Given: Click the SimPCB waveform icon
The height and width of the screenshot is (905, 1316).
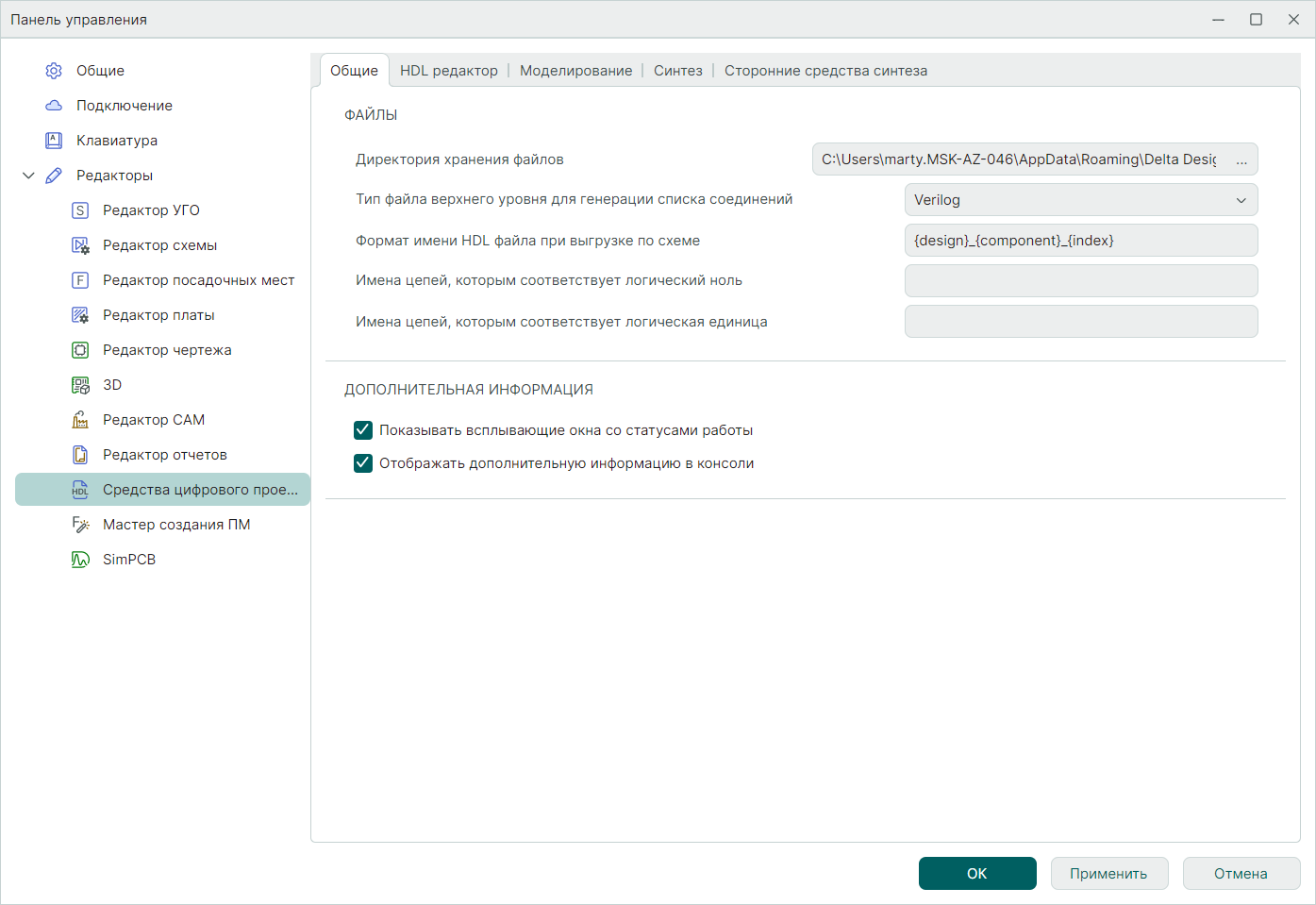Looking at the screenshot, I should (x=80, y=560).
